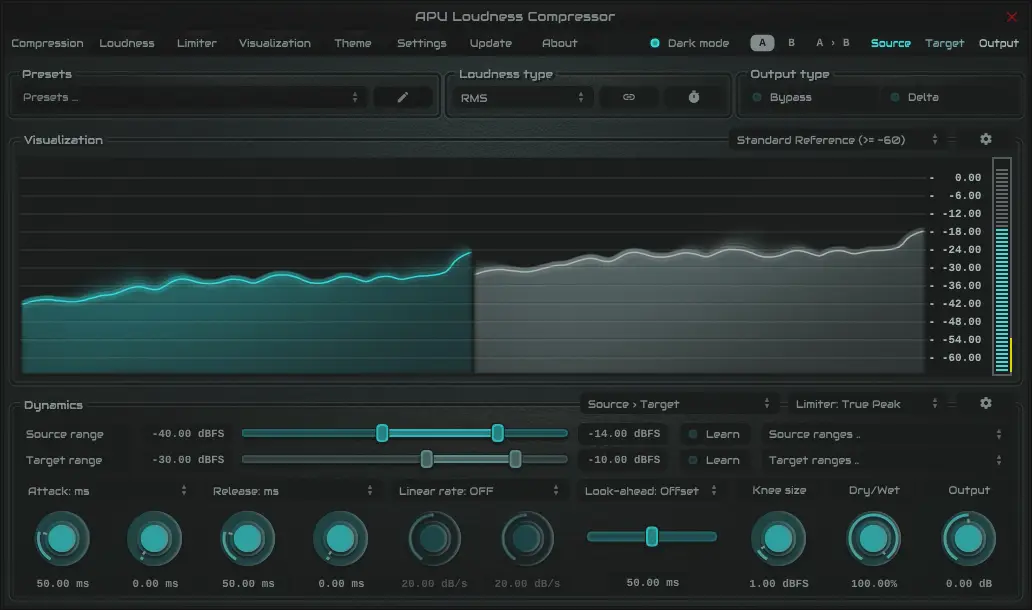This screenshot has width=1032, height=610.
Task: Click Source range right slider handle
Action: click(498, 433)
